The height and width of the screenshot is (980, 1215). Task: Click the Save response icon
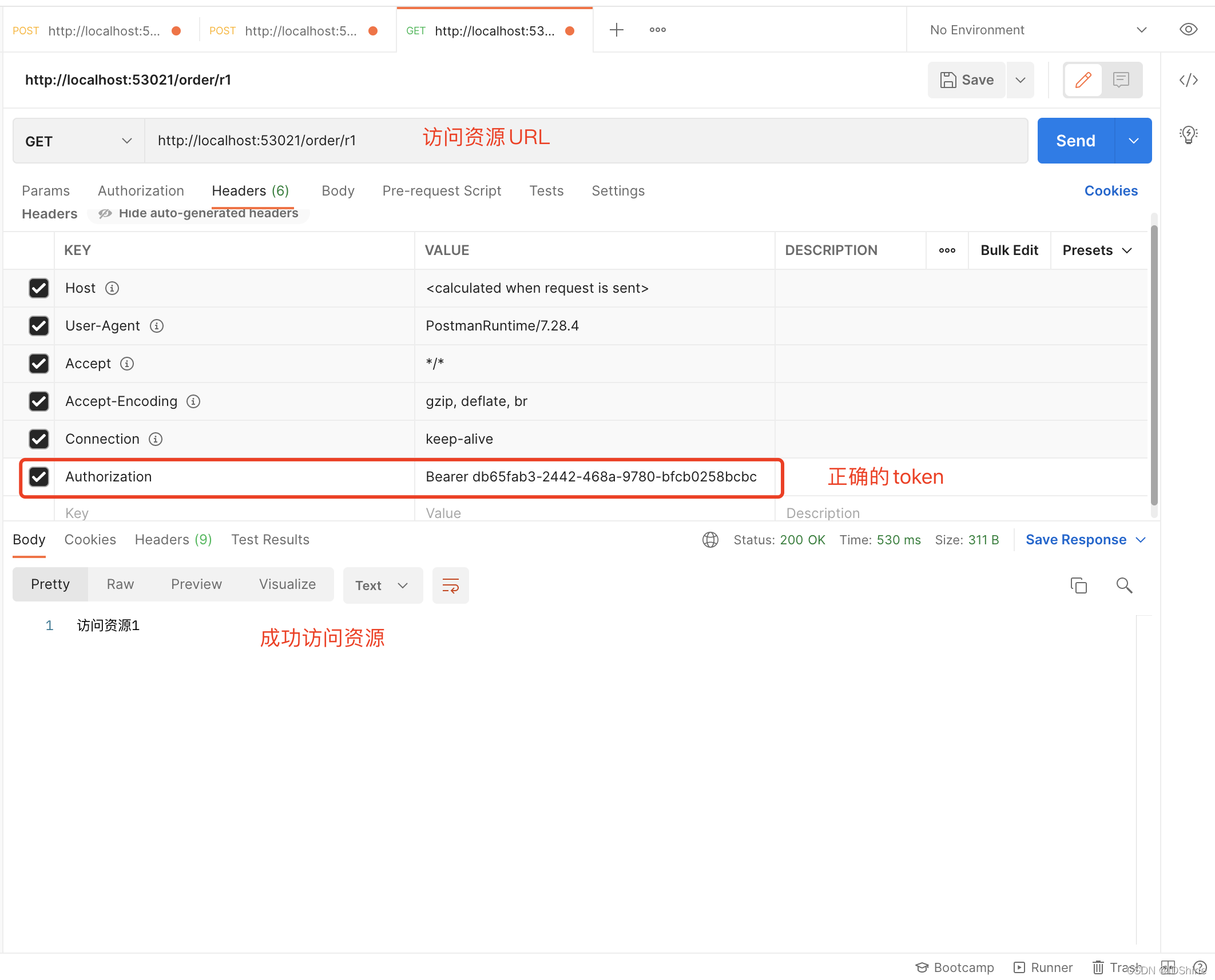tap(1078, 540)
